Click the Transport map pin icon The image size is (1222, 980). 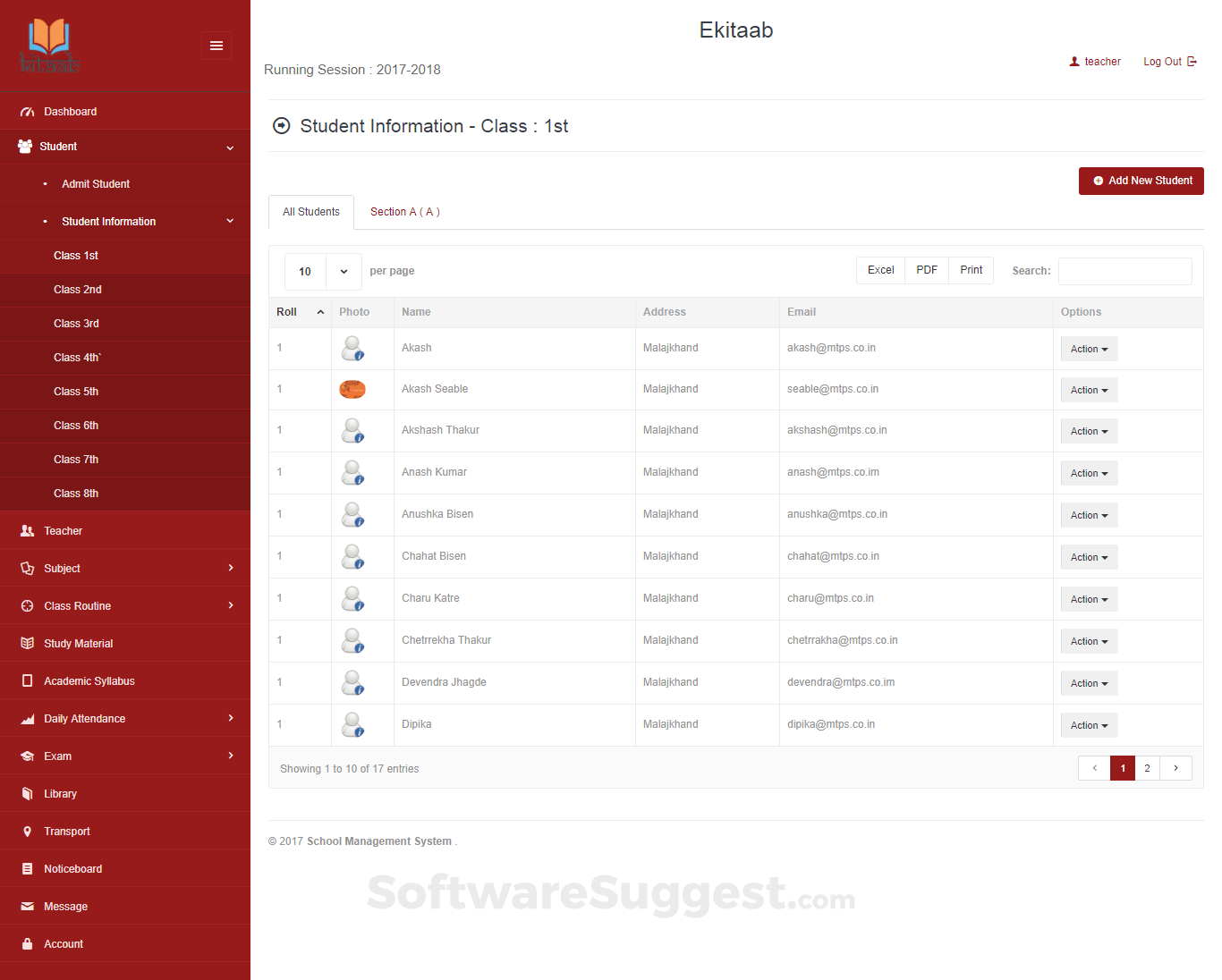click(x=27, y=831)
